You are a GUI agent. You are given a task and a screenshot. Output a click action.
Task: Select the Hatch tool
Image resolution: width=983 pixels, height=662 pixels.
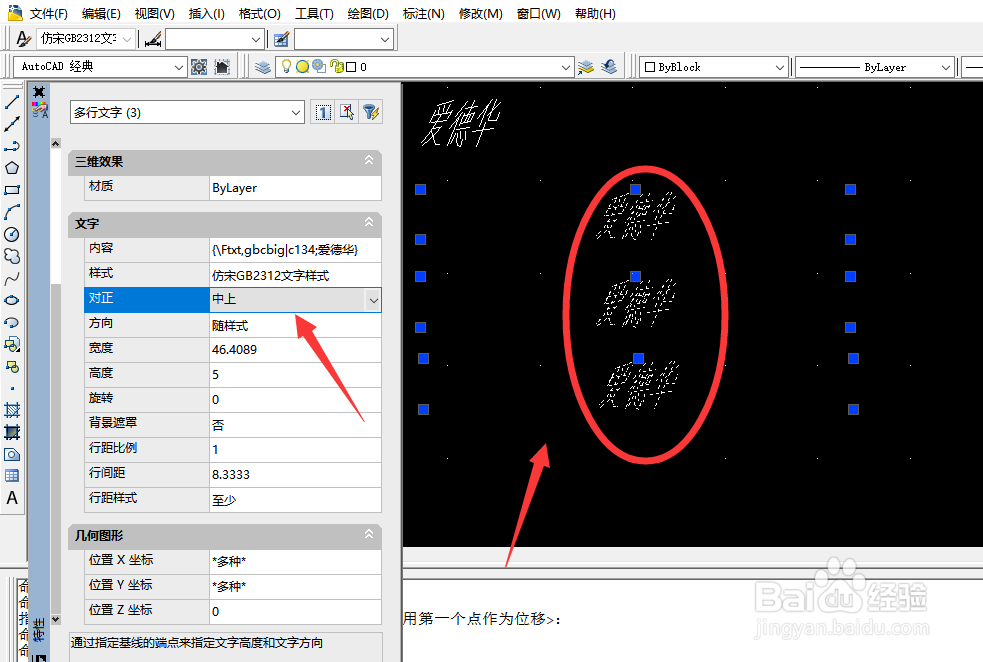click(12, 410)
